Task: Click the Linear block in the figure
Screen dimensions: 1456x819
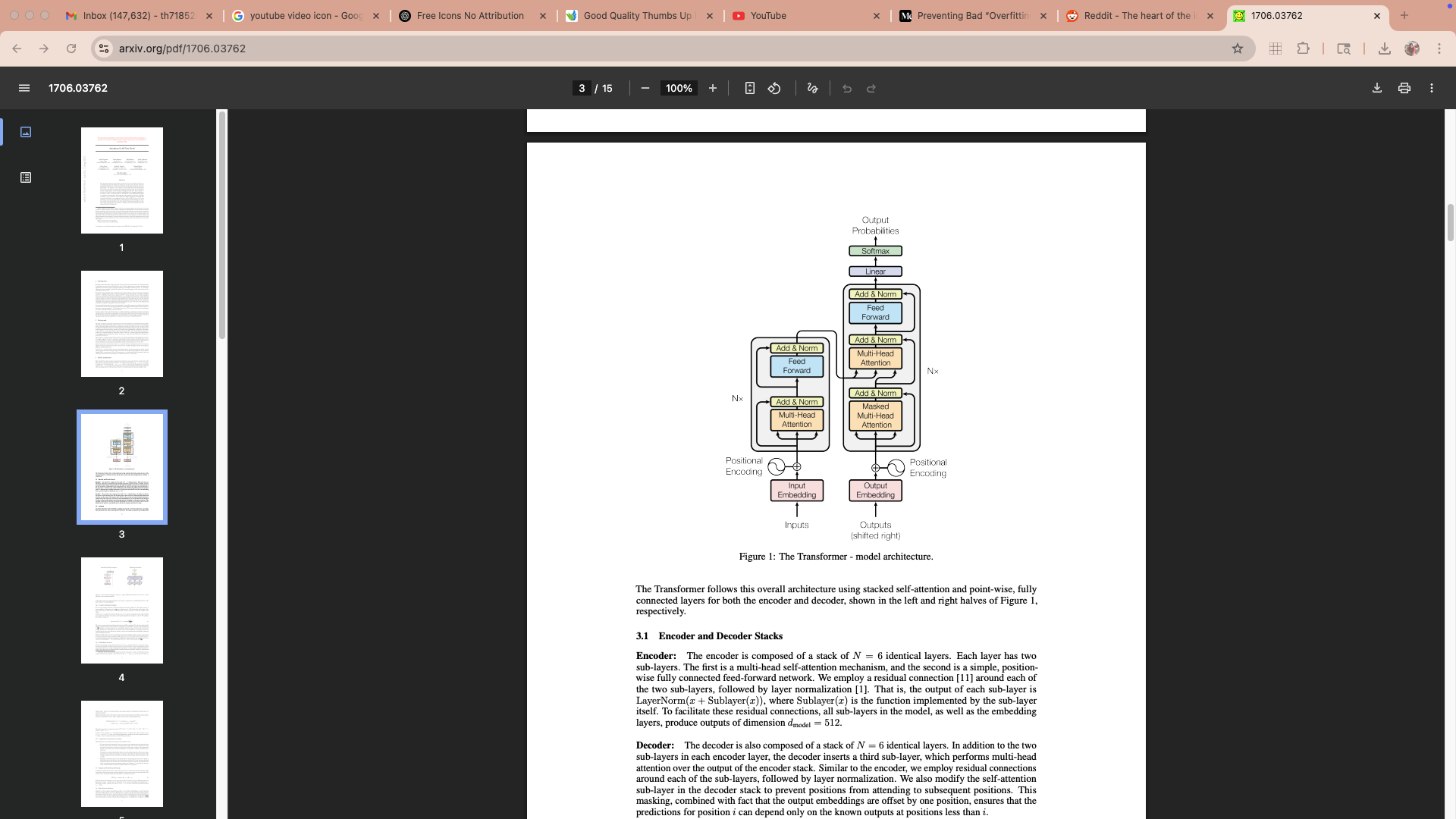Action: coord(875,271)
